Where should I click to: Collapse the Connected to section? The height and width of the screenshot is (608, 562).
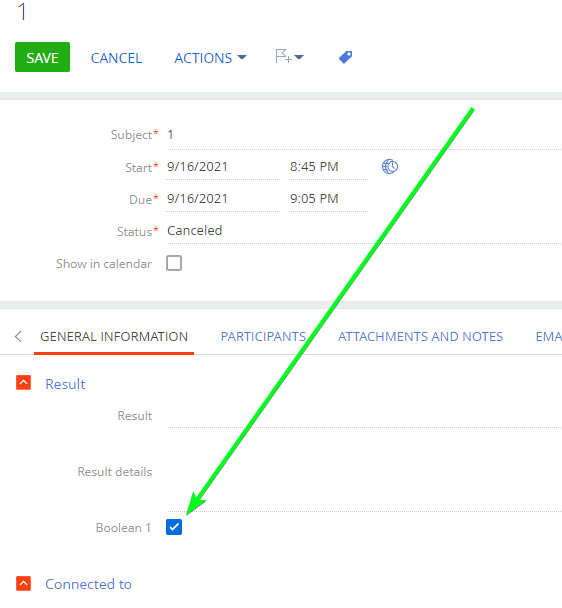24,583
